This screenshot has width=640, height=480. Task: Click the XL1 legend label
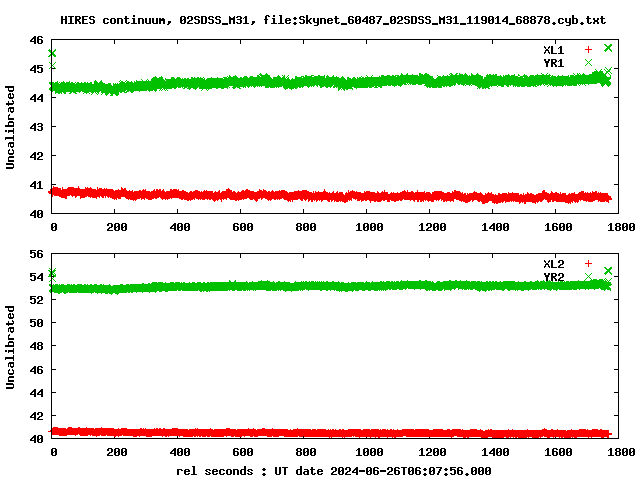[554, 50]
